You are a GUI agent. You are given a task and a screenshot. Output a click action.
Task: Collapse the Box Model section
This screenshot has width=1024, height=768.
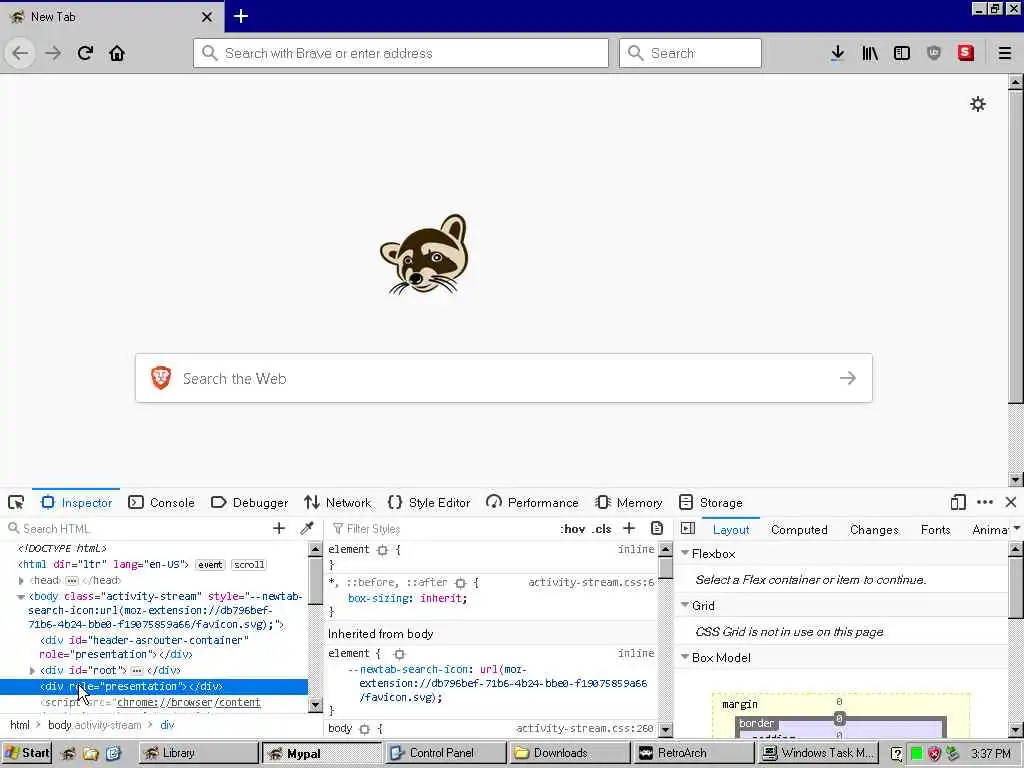[685, 657]
